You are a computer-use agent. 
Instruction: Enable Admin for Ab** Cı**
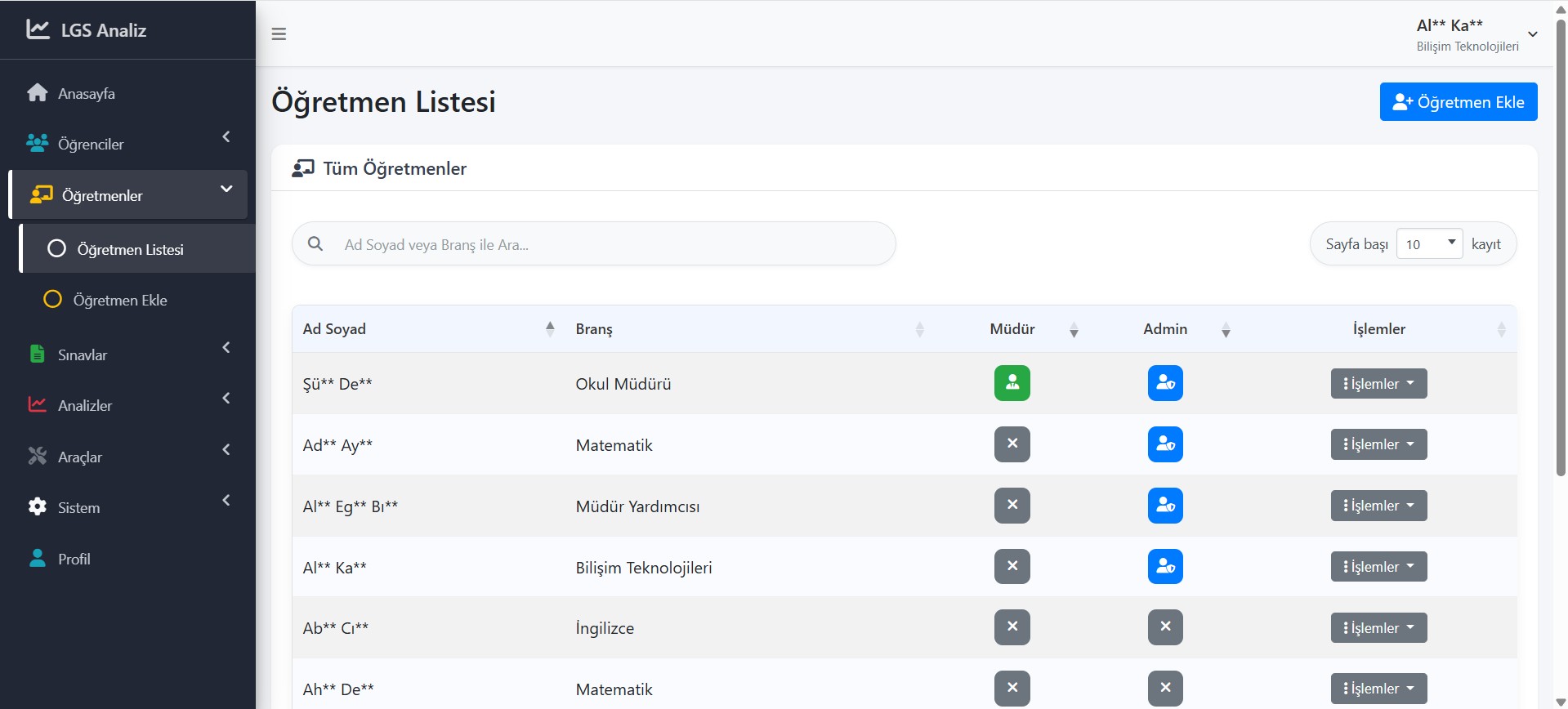tap(1165, 627)
